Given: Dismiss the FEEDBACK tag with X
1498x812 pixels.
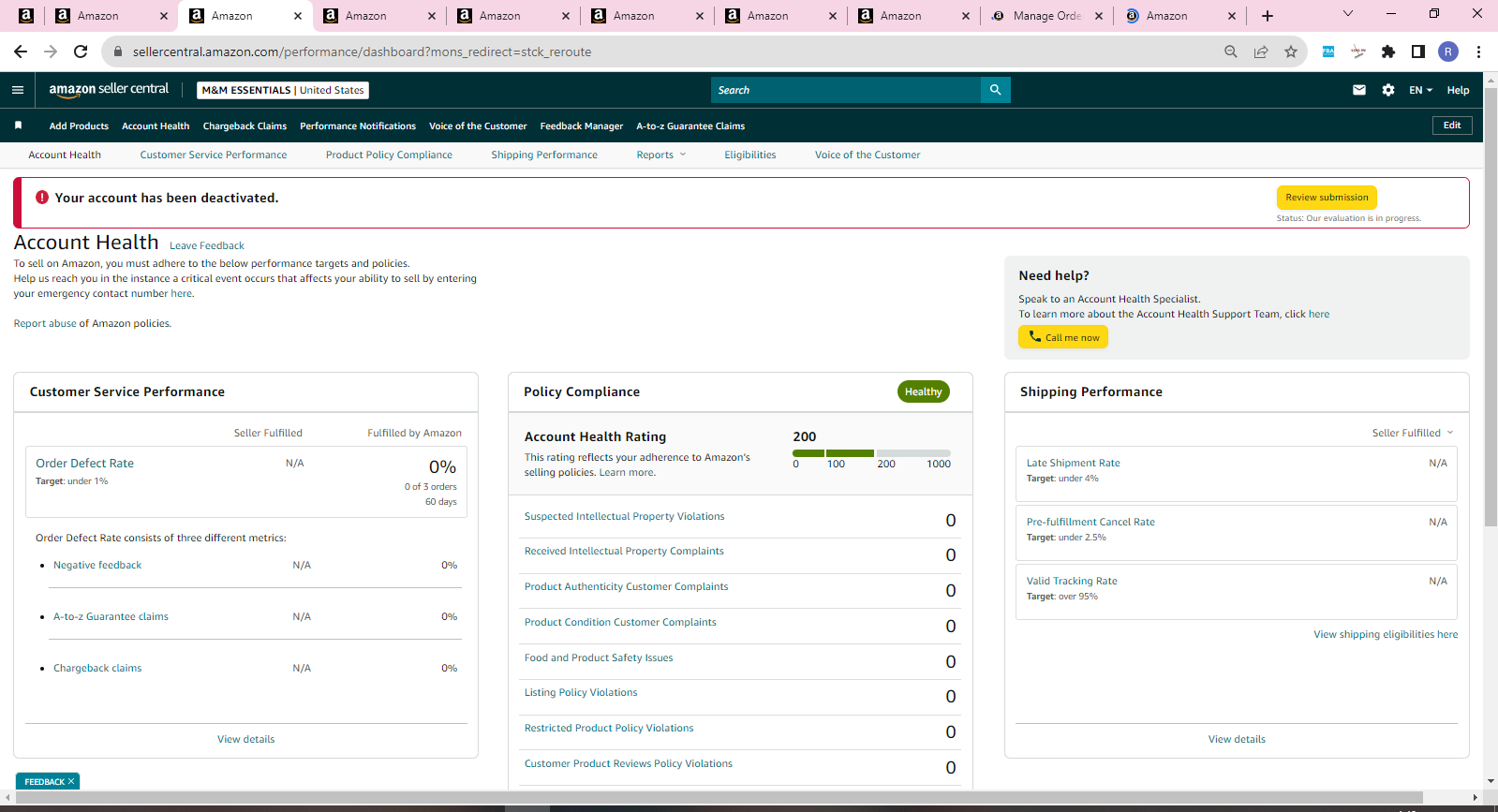Looking at the screenshot, I should pos(71,781).
